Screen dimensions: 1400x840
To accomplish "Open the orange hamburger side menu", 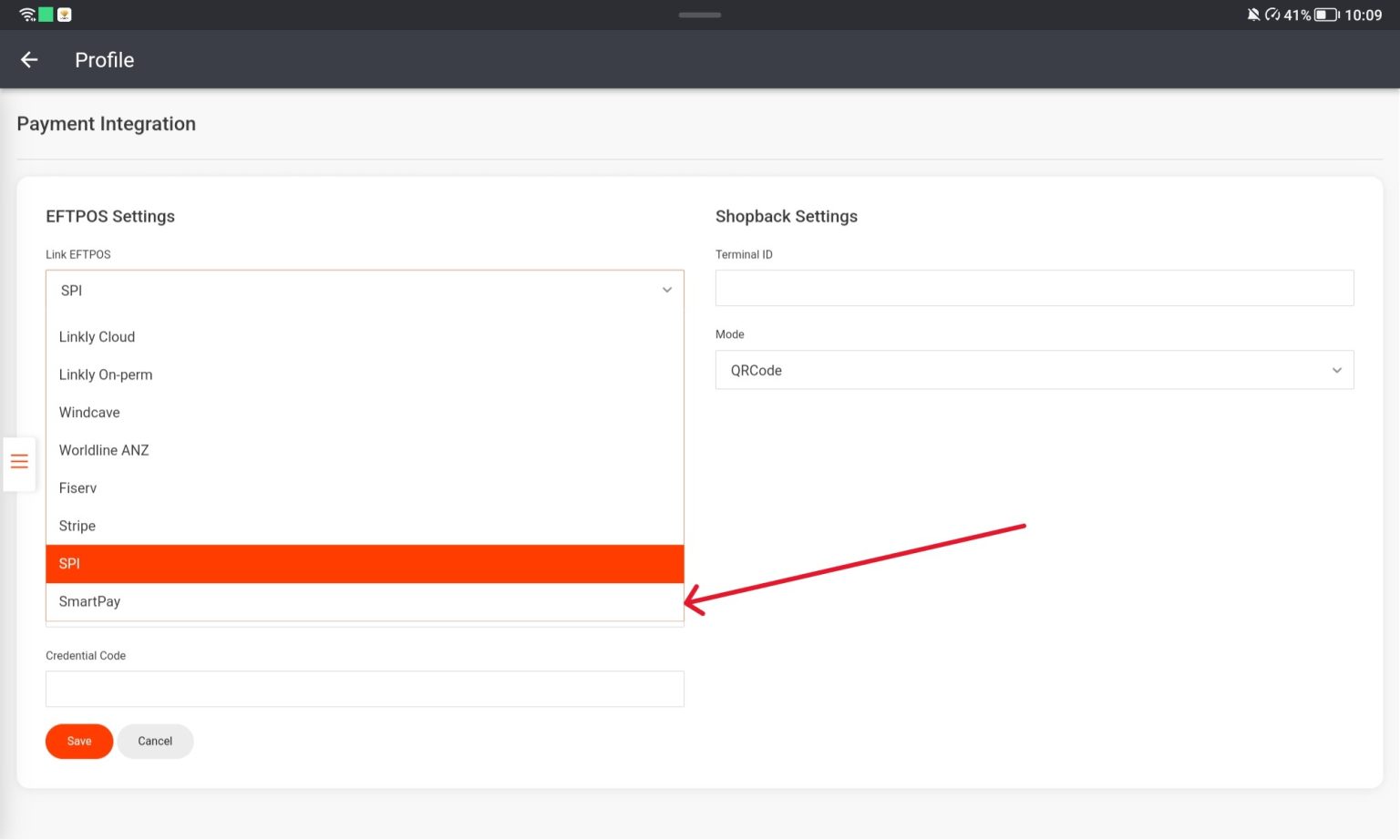I will [x=19, y=462].
